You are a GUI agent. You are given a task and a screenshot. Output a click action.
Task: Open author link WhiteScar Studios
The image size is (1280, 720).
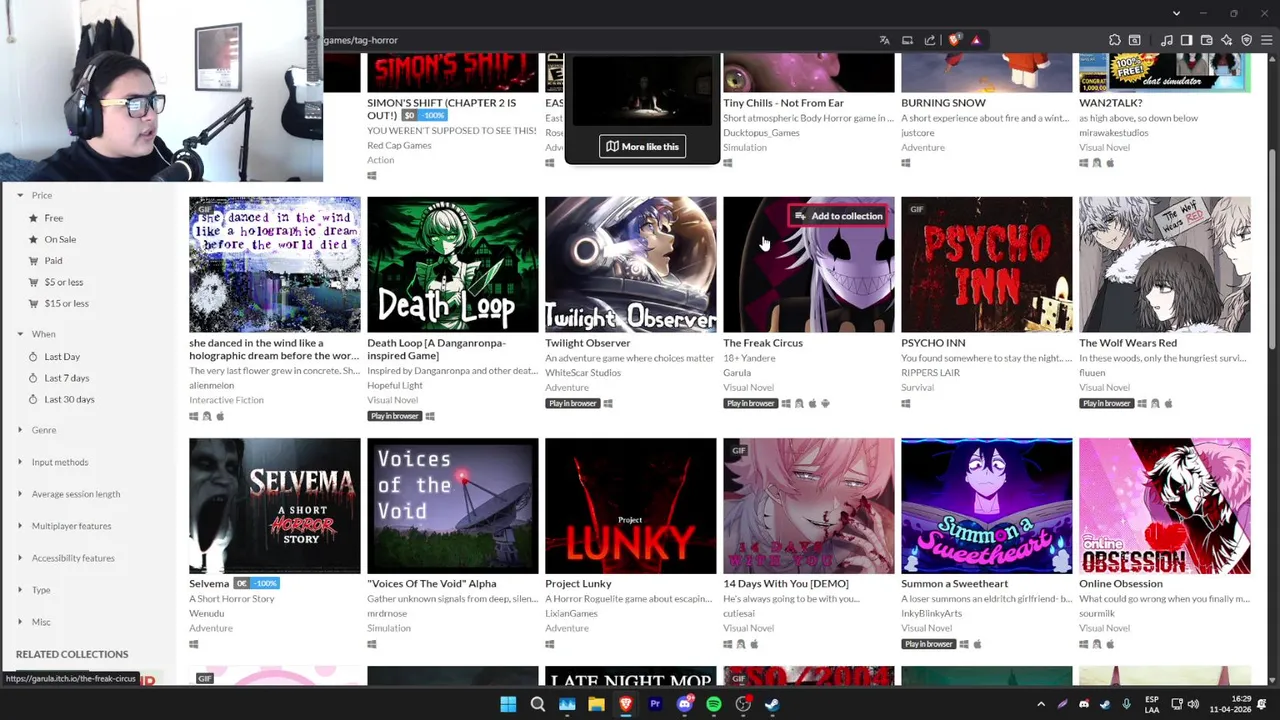click(x=583, y=373)
